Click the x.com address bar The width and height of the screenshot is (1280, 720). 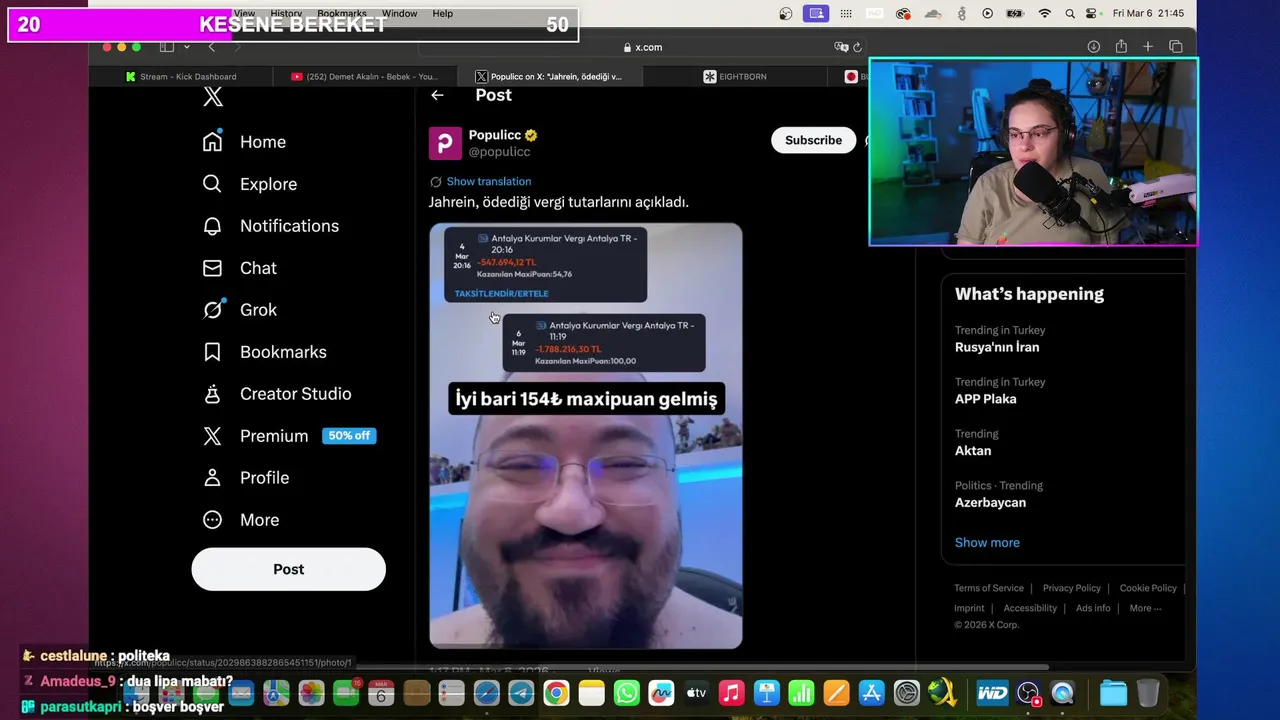point(642,47)
